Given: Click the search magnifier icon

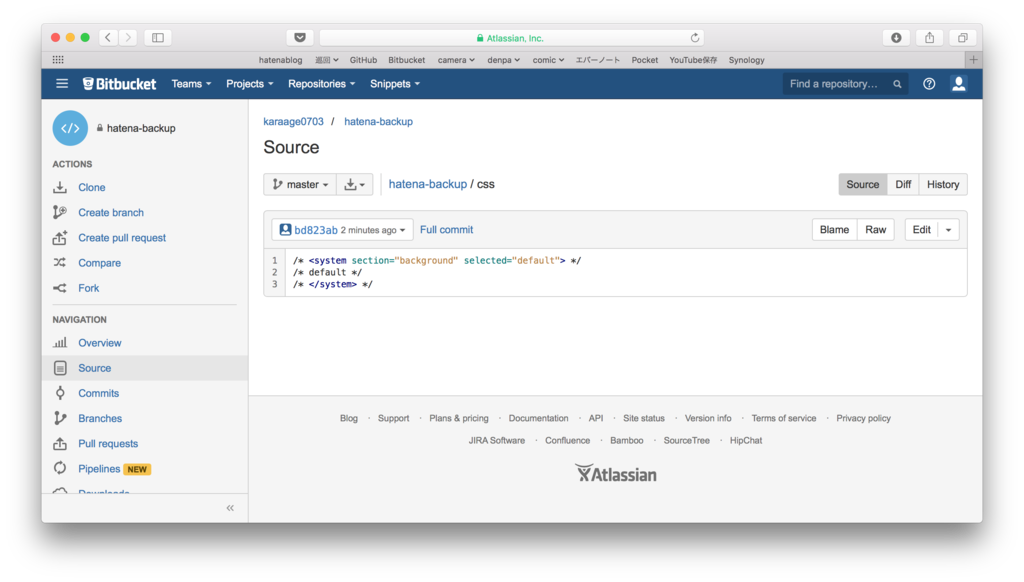Looking at the screenshot, I should point(897,84).
